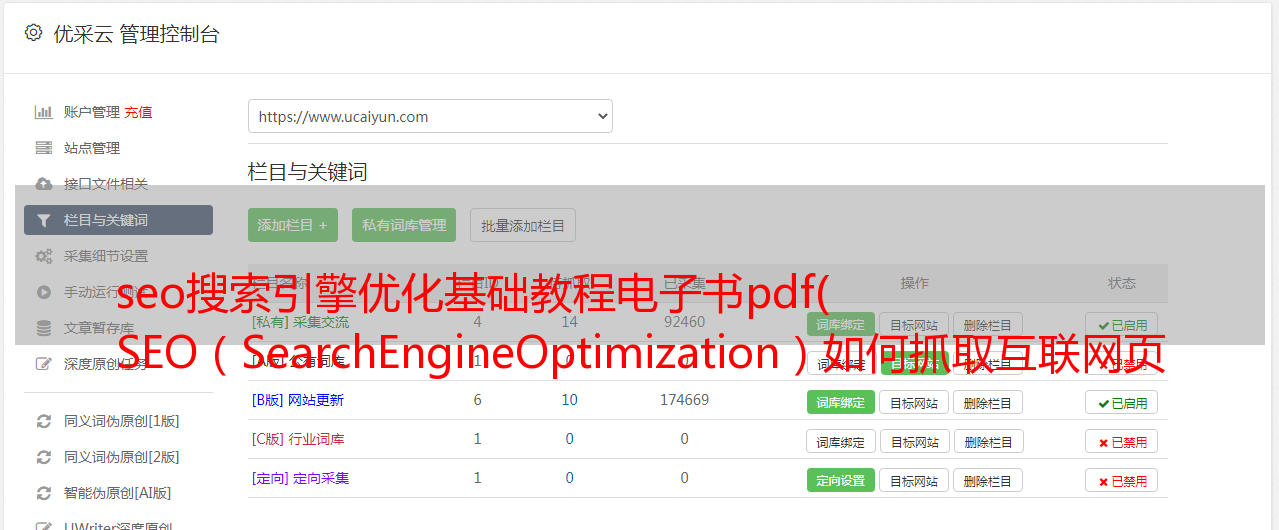Click the database icon for 文章暂存库

pos(43,328)
